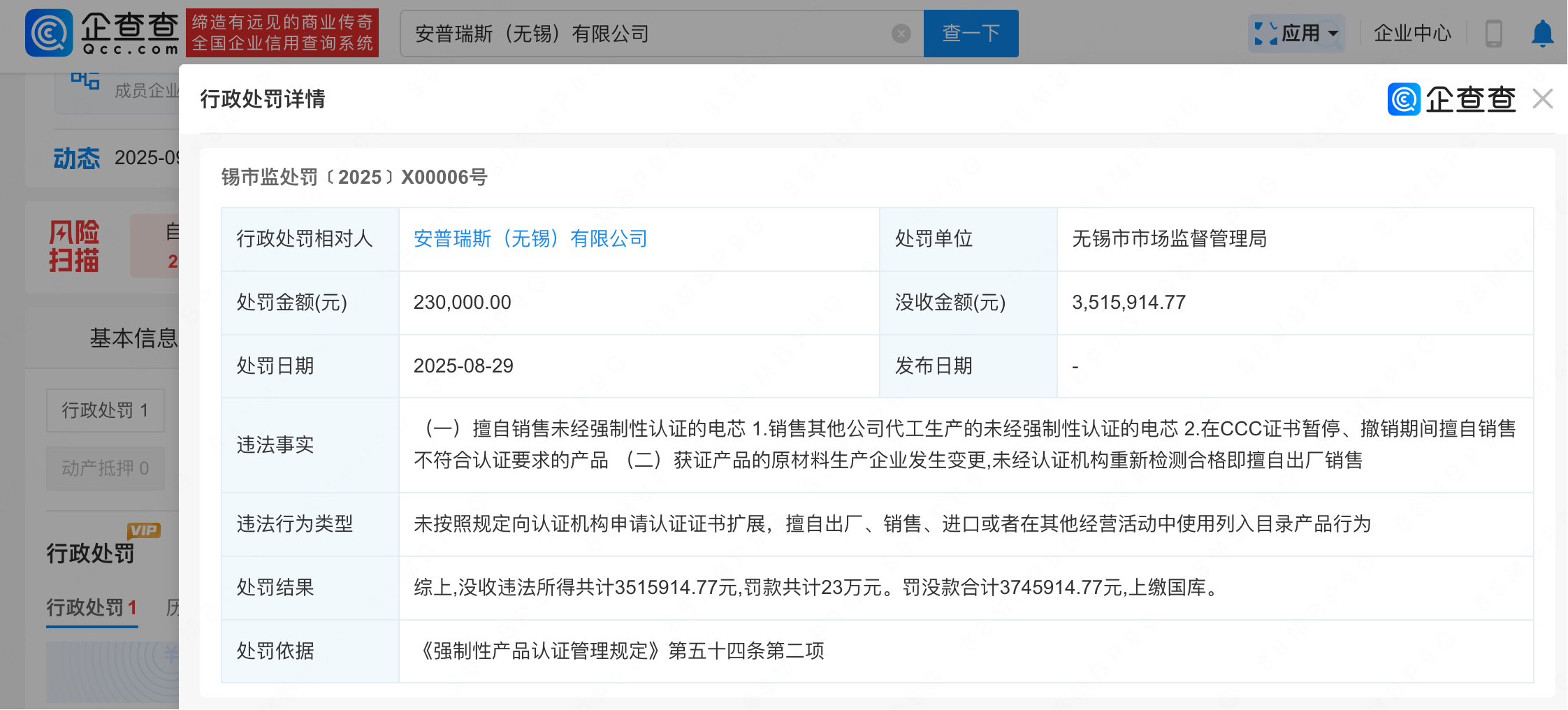1568x710 pixels.
Task: Select penalty date 2025-08-29
Action: (x=463, y=366)
